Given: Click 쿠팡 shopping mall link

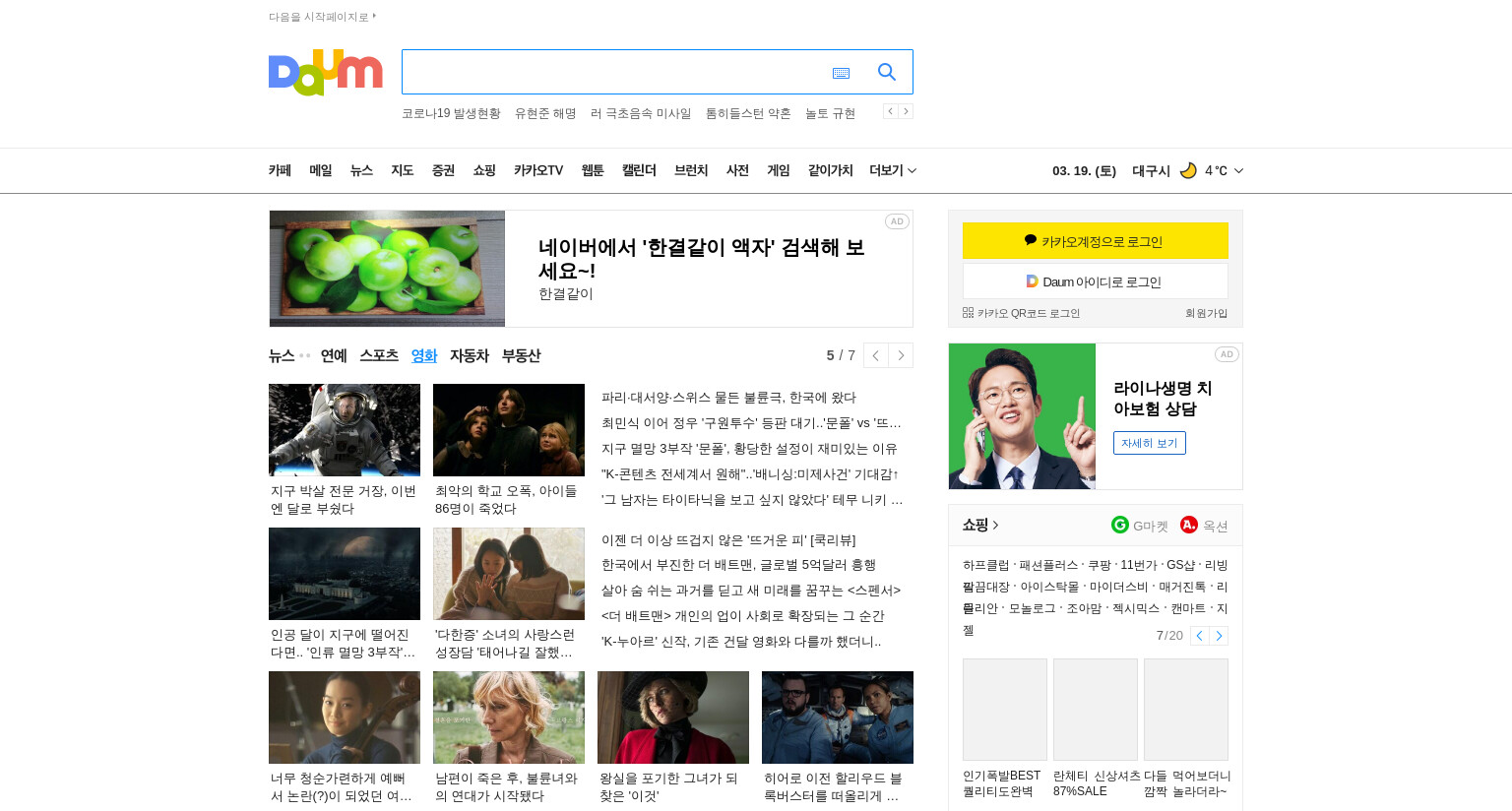Looking at the screenshot, I should (x=1099, y=565).
